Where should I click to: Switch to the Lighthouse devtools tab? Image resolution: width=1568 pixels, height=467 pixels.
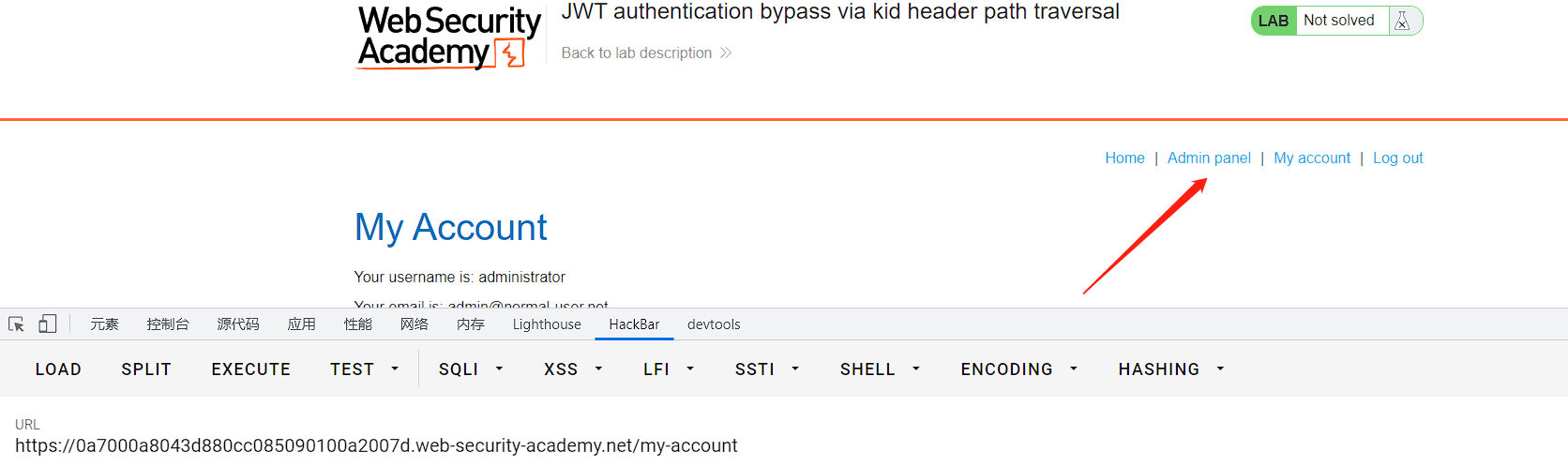click(547, 324)
